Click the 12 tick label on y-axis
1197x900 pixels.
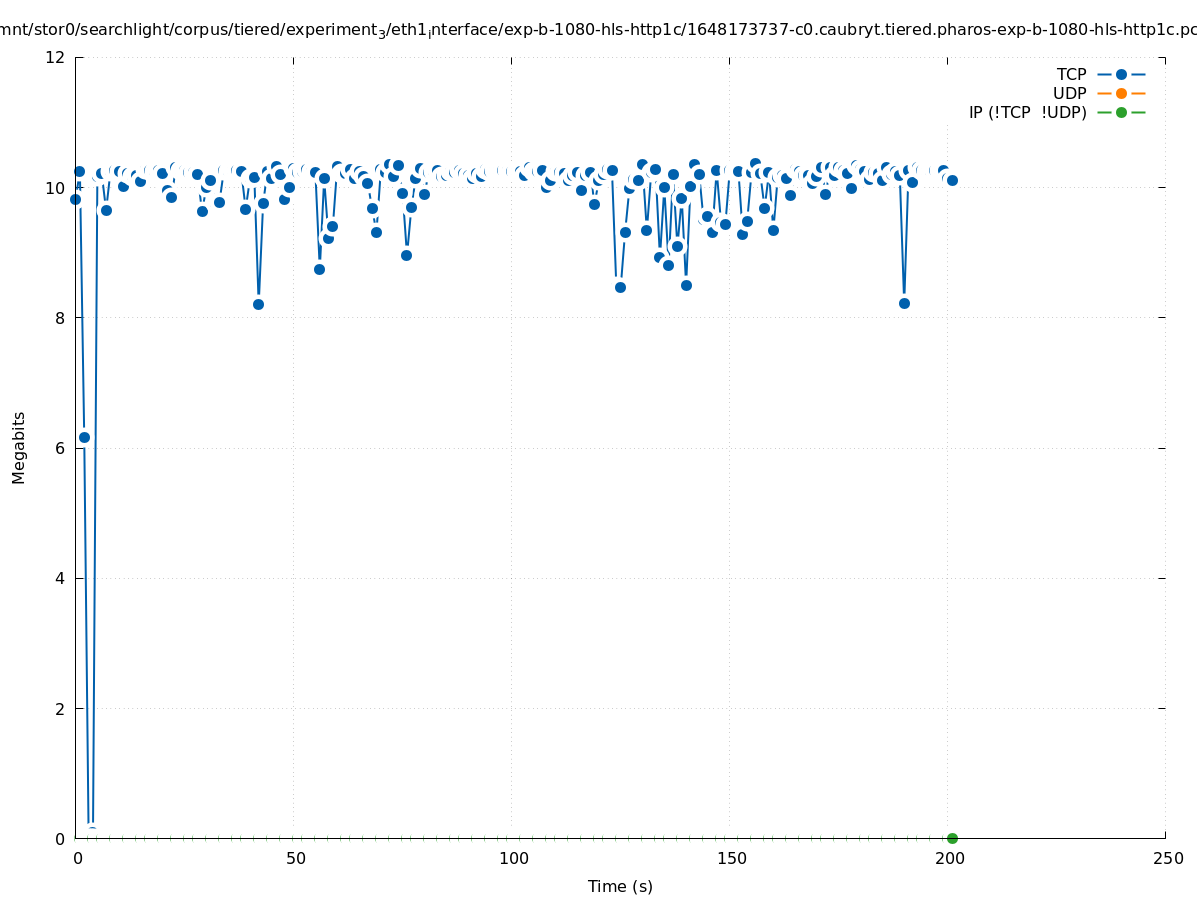coord(56,57)
